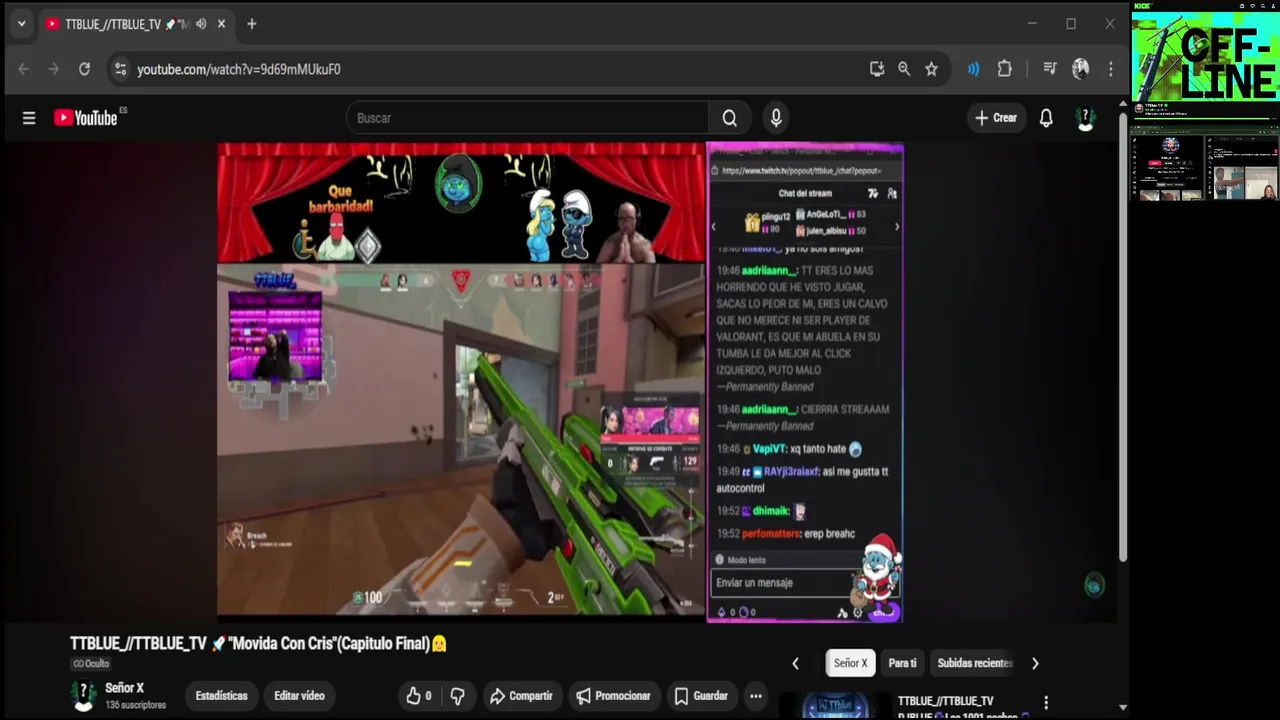Select the Subidas recientes filter chip

tap(975, 663)
